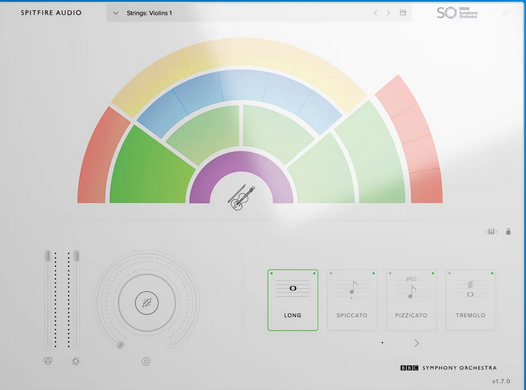Click the version number v1.7.0
The width and height of the screenshot is (526, 390).
[501, 381]
